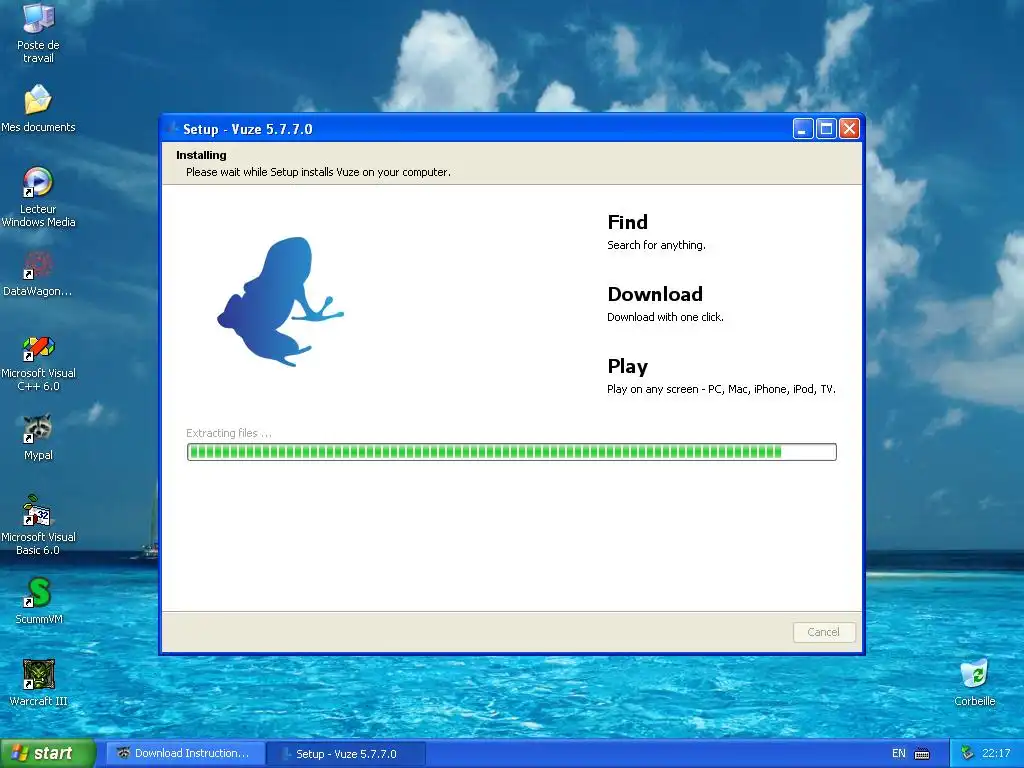The width and height of the screenshot is (1024, 768).
Task: Click the system tray safely-remove icon
Action: click(x=967, y=753)
